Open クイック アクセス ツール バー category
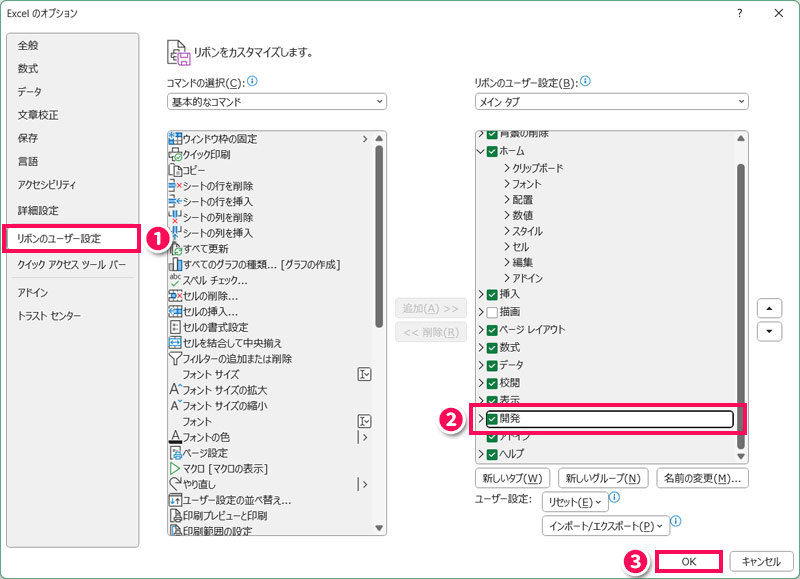800x579 pixels. (71, 264)
